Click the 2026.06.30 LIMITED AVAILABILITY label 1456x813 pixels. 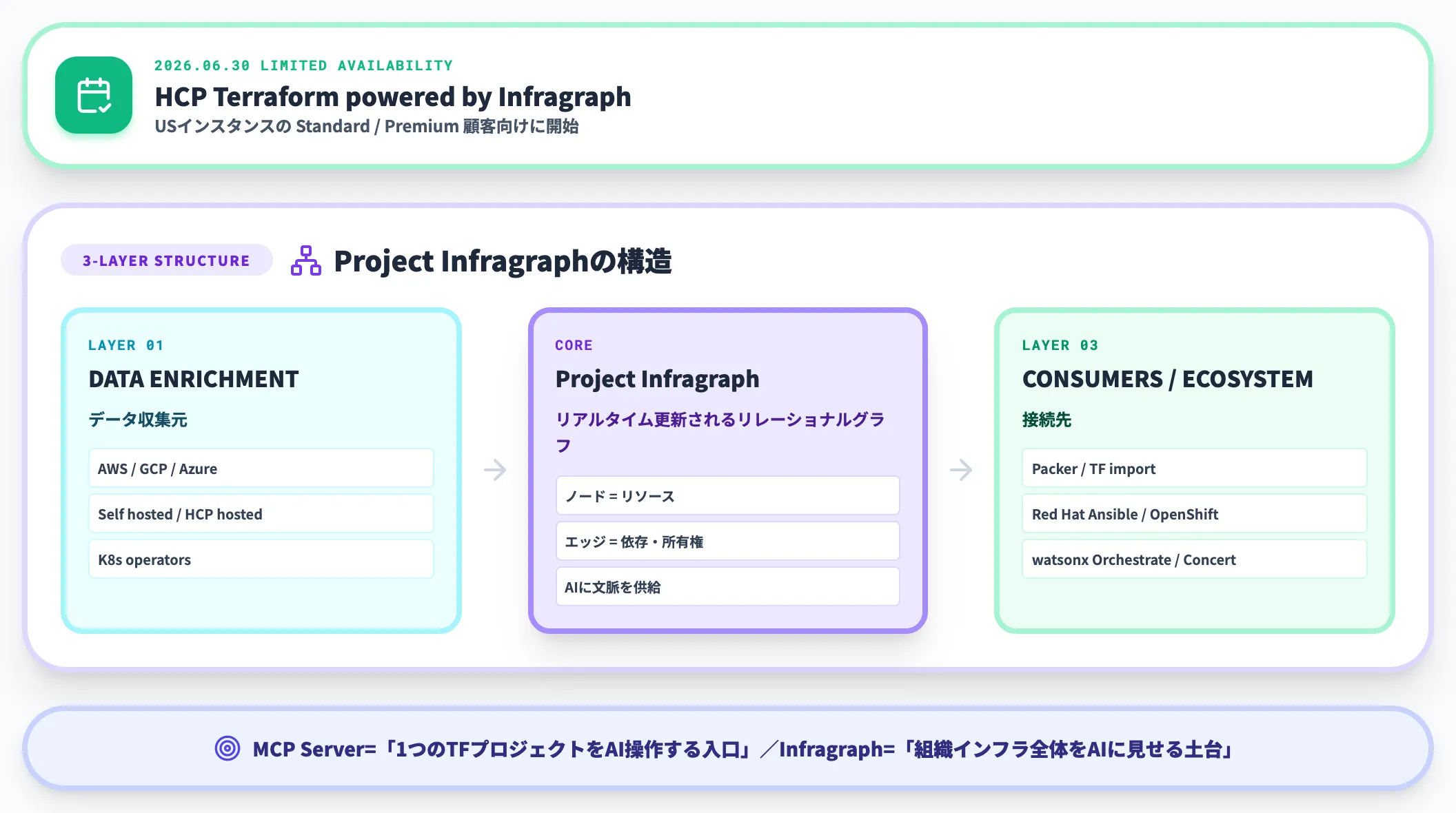point(303,65)
